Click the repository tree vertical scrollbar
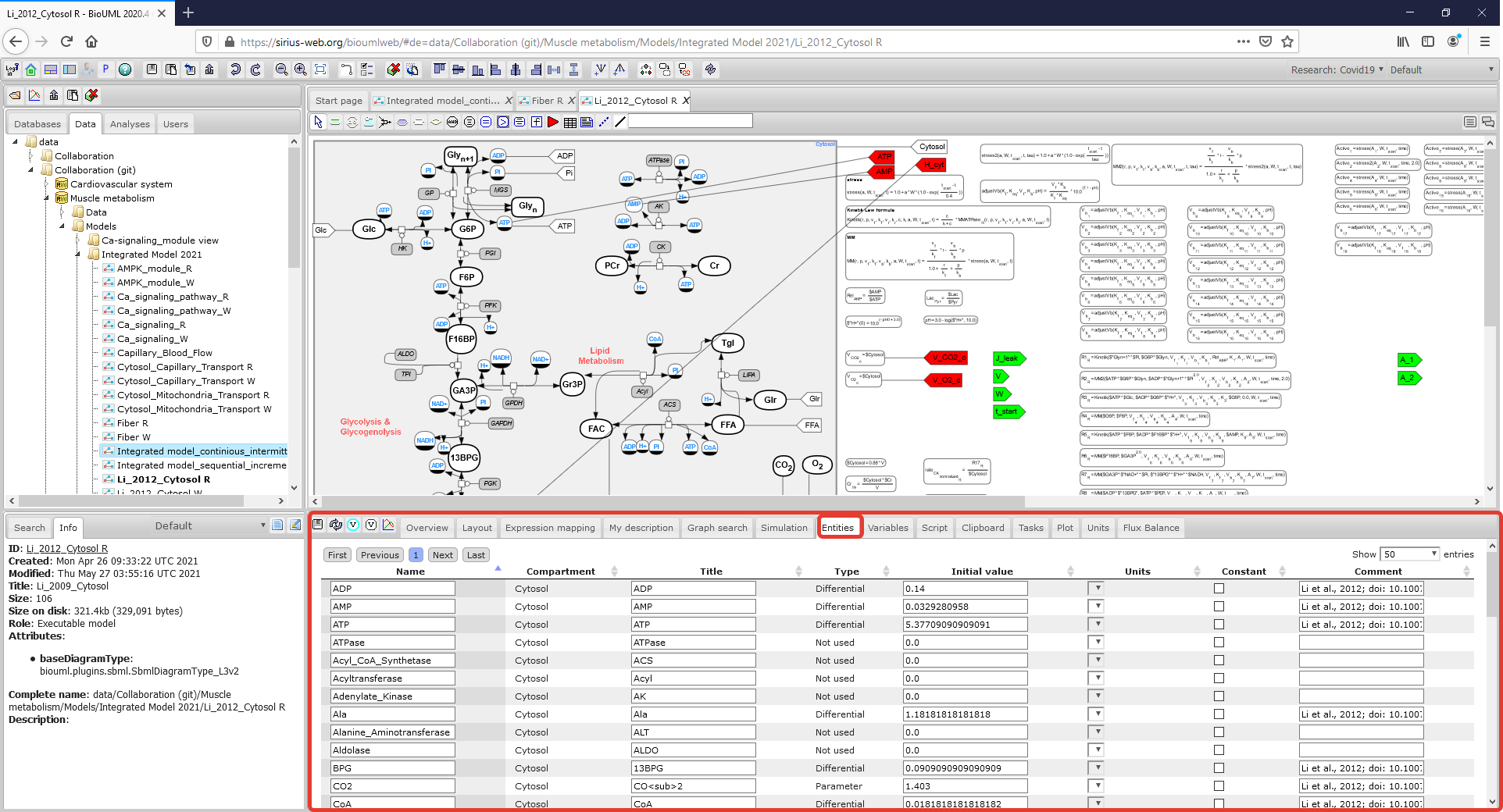Viewport: 1503px width, 812px height. pyautogui.click(x=294, y=207)
